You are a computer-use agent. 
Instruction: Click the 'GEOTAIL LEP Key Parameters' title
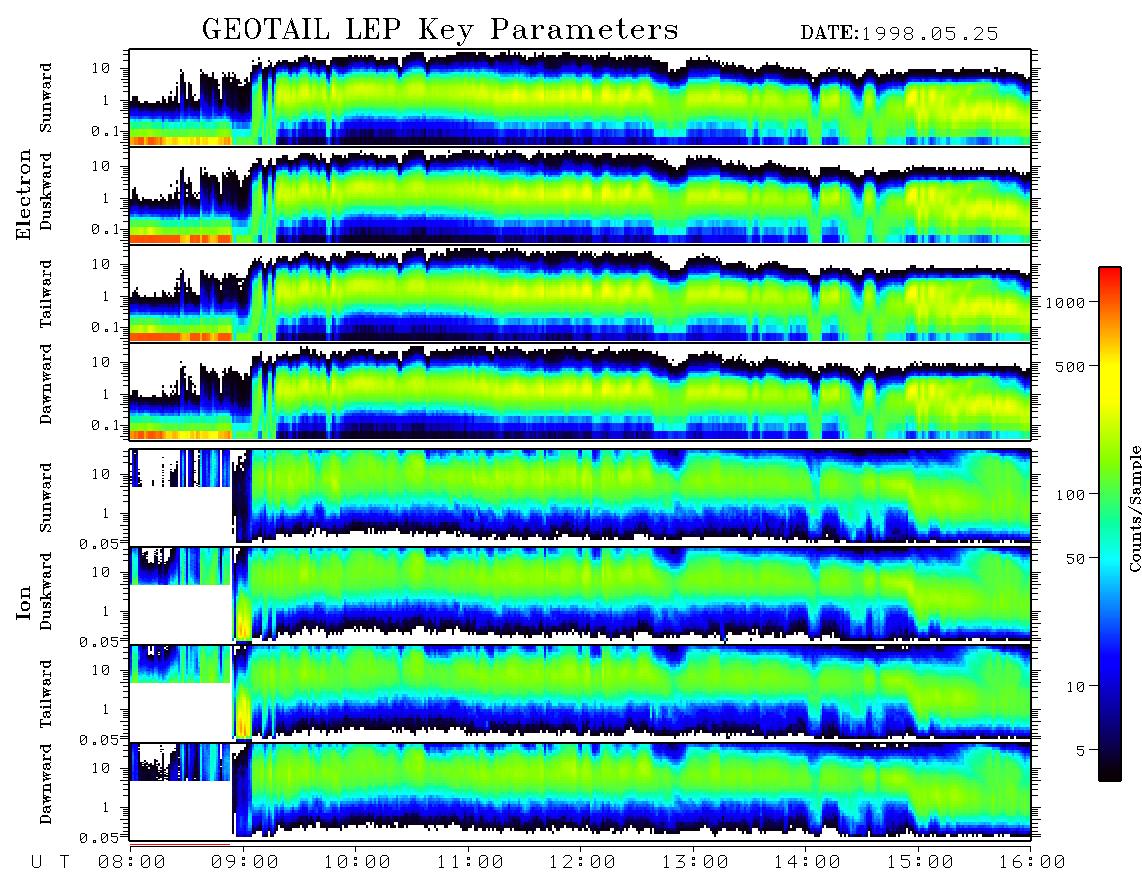tap(440, 30)
